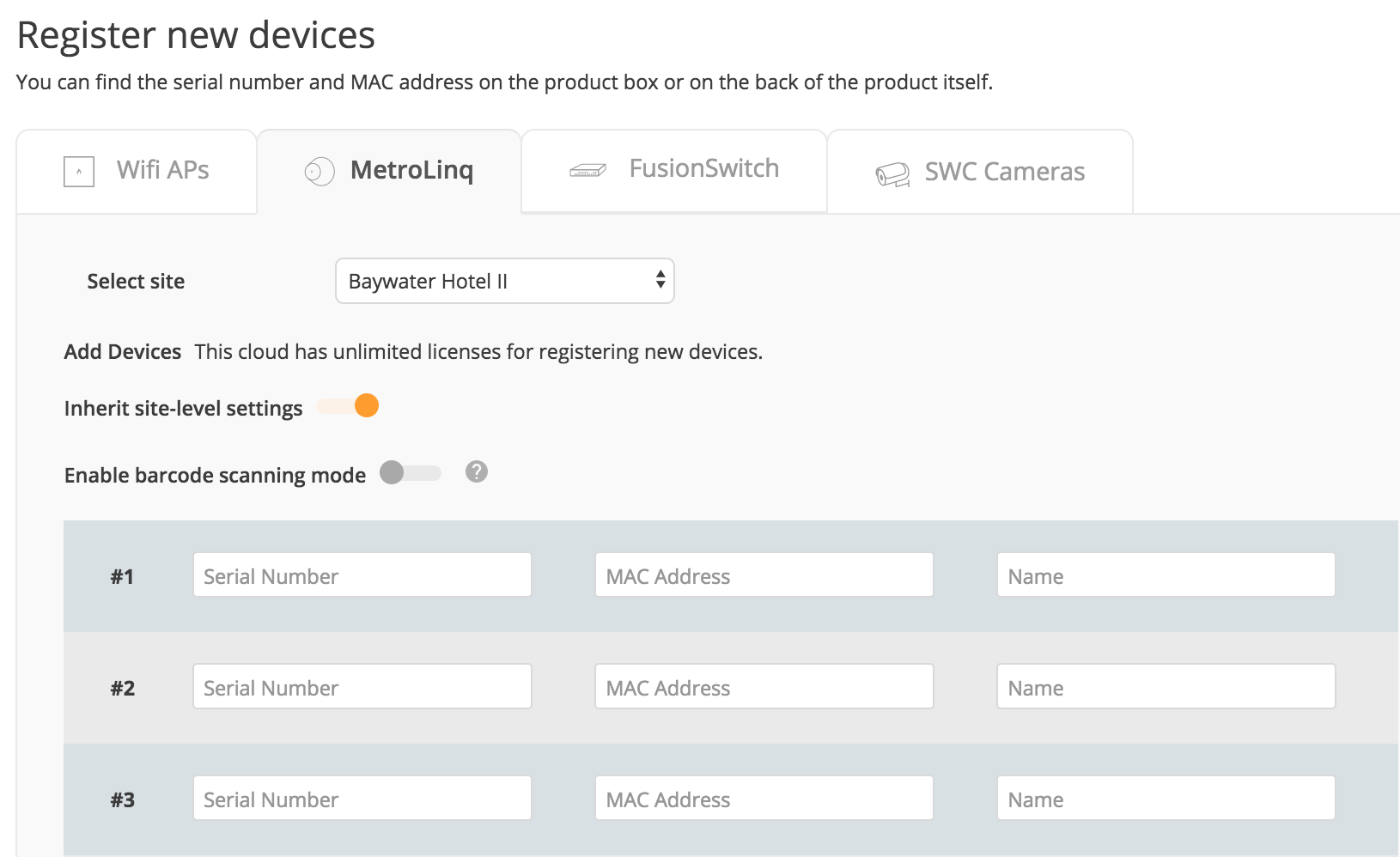Select the MetroLinq tab label
This screenshot has height=857, width=1400.
tap(411, 170)
